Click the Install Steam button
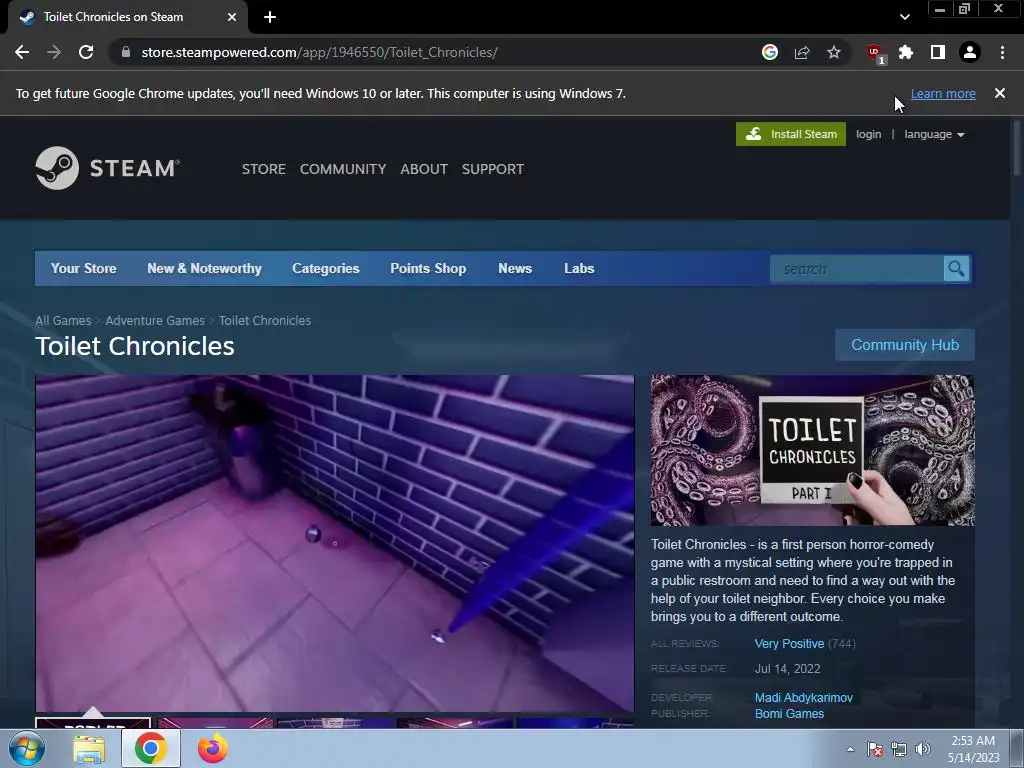Image resolution: width=1024 pixels, height=768 pixels. (x=791, y=134)
